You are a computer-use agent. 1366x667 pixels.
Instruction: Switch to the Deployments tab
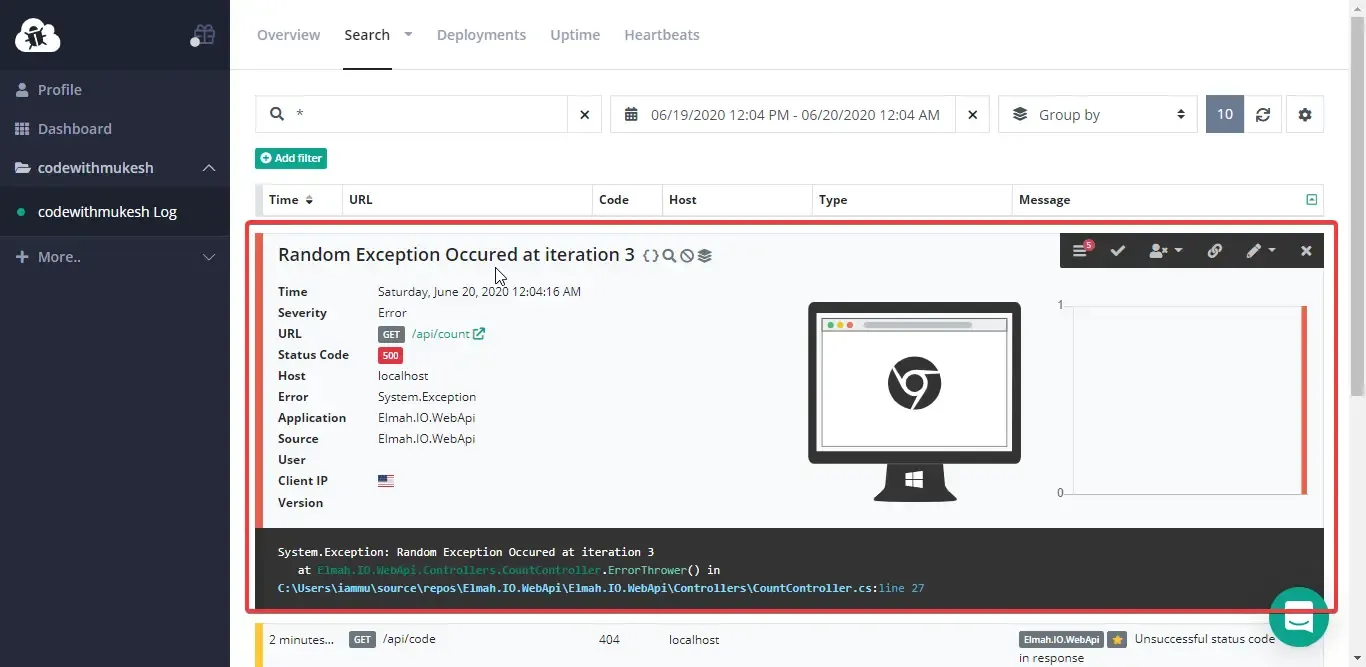481,35
